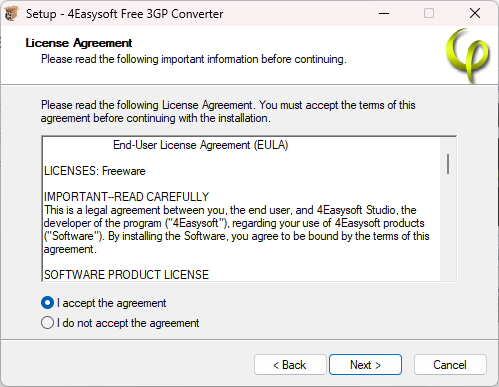The image size is (499, 387).
Task: Click the 'IMPORTANT--READ CAREFULLY' line
Action: pos(126,197)
